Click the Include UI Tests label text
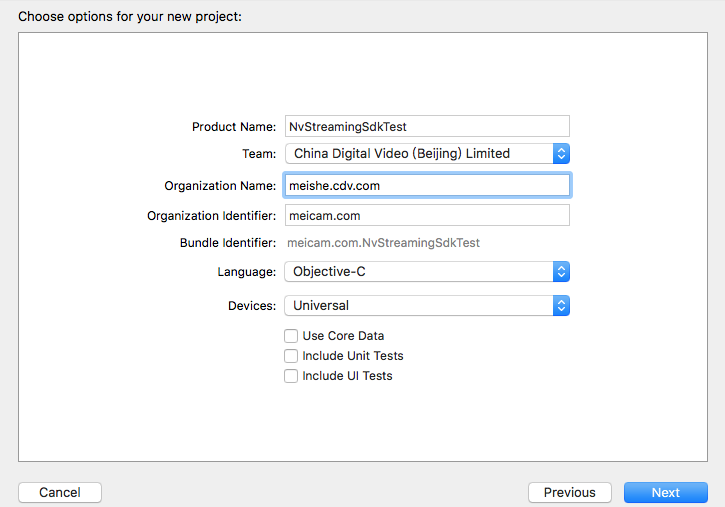 347,376
